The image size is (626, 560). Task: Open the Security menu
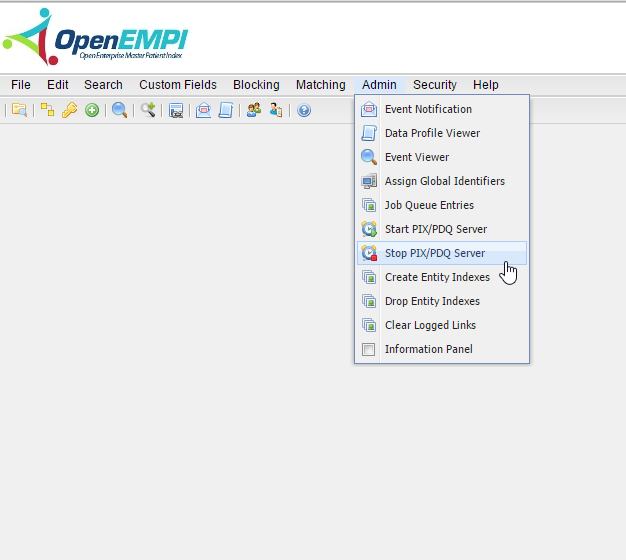[x=435, y=85]
